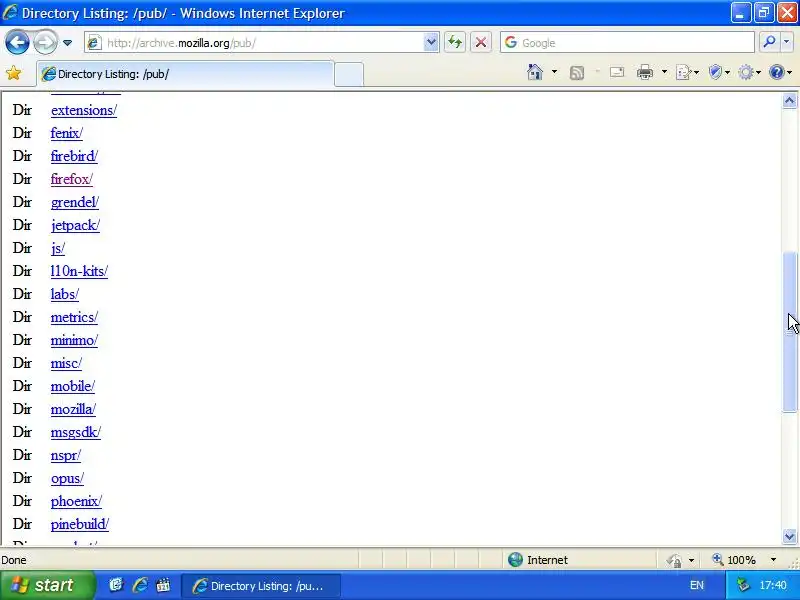800x600 pixels.
Task: Open the l10n-kits/ directory link
Action: point(79,271)
